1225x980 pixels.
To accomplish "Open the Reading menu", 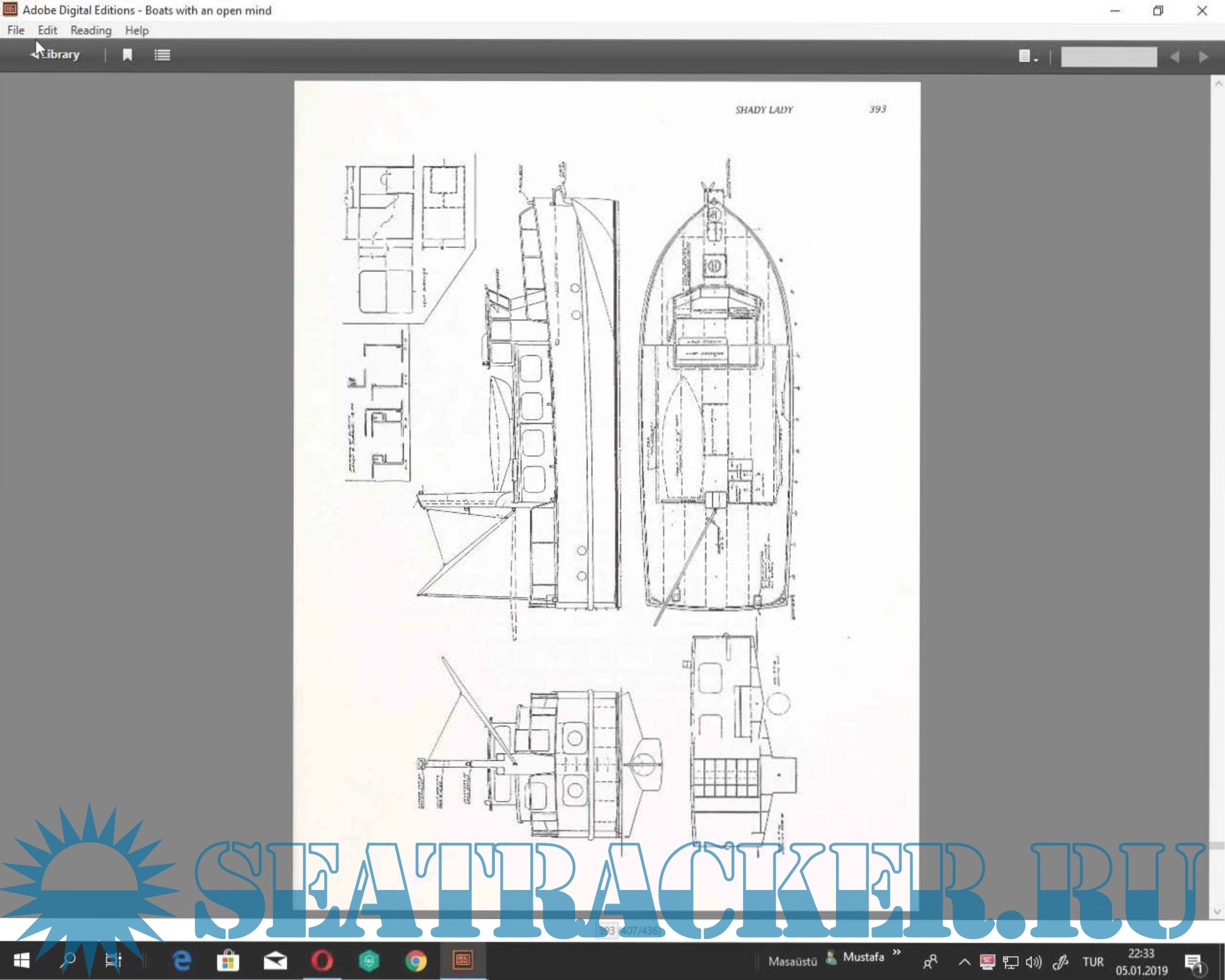I will tap(91, 30).
